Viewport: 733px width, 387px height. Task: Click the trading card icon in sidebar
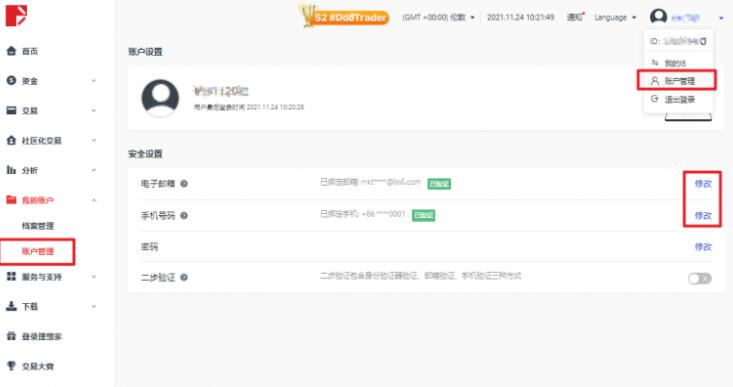[x=11, y=111]
